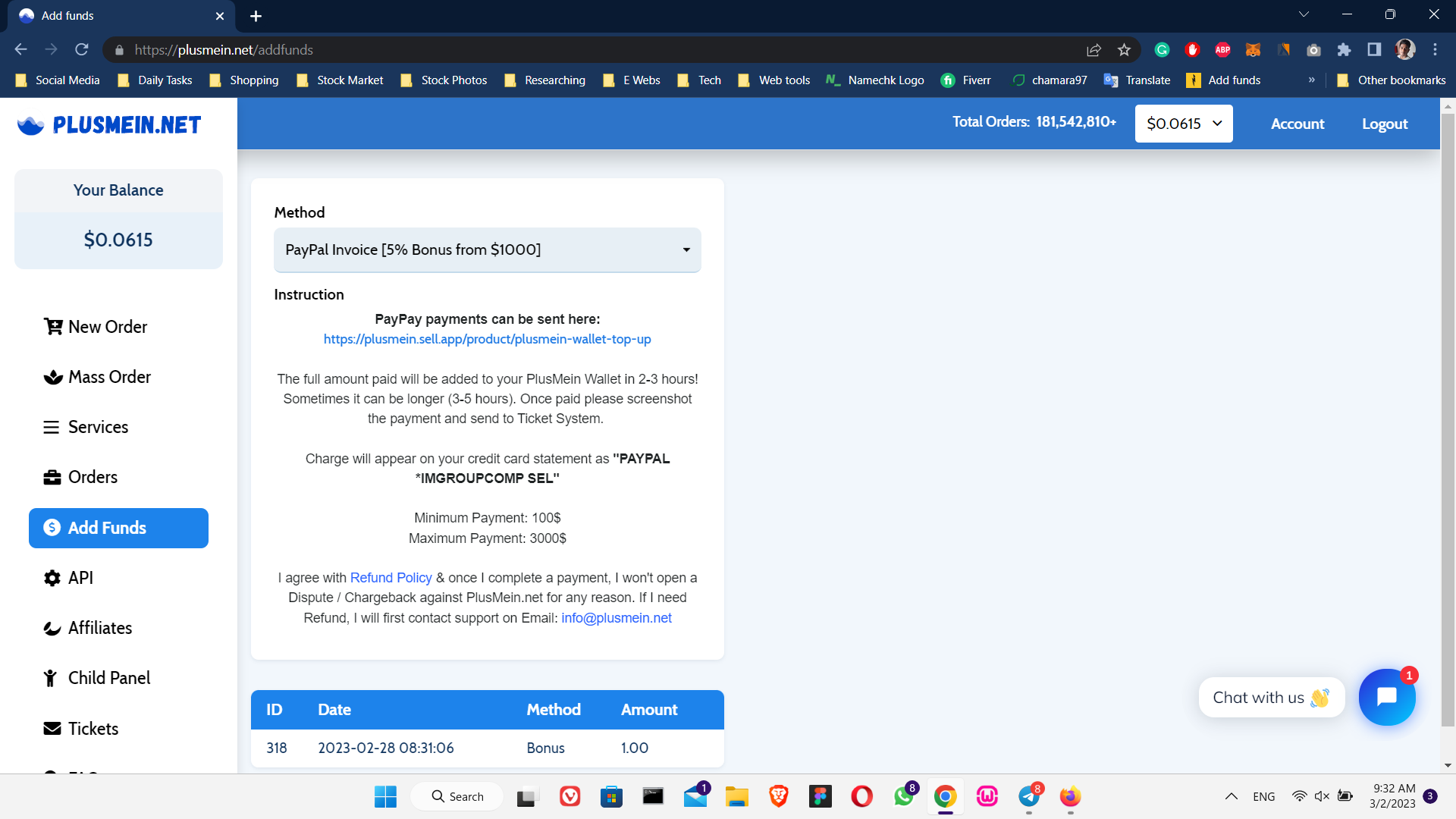Open the Other bookmarks folder
This screenshot has height=819, width=1456.
point(1392,80)
